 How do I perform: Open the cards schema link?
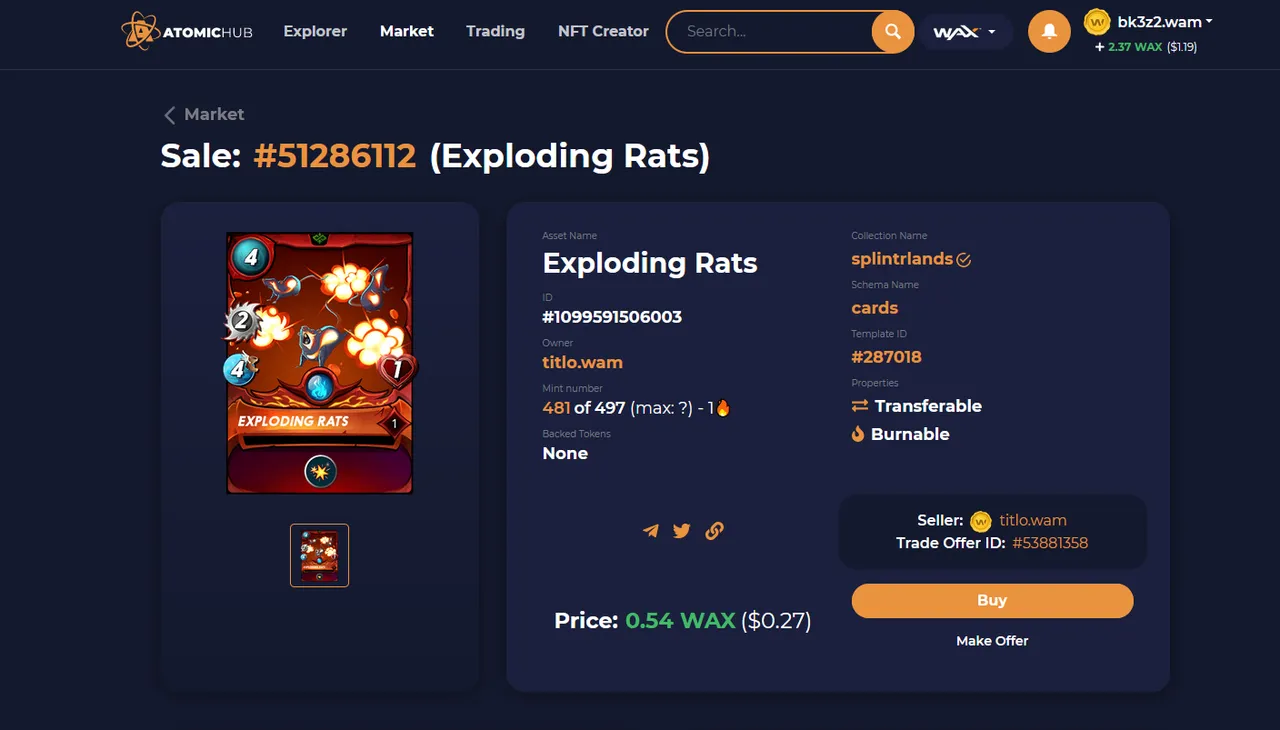875,308
